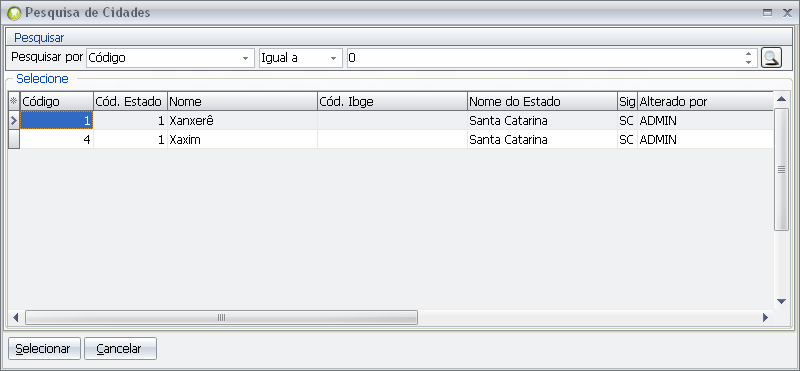Decrease the search value with the down spinner
Image resolution: width=800 pixels, height=371 pixels.
click(748, 62)
